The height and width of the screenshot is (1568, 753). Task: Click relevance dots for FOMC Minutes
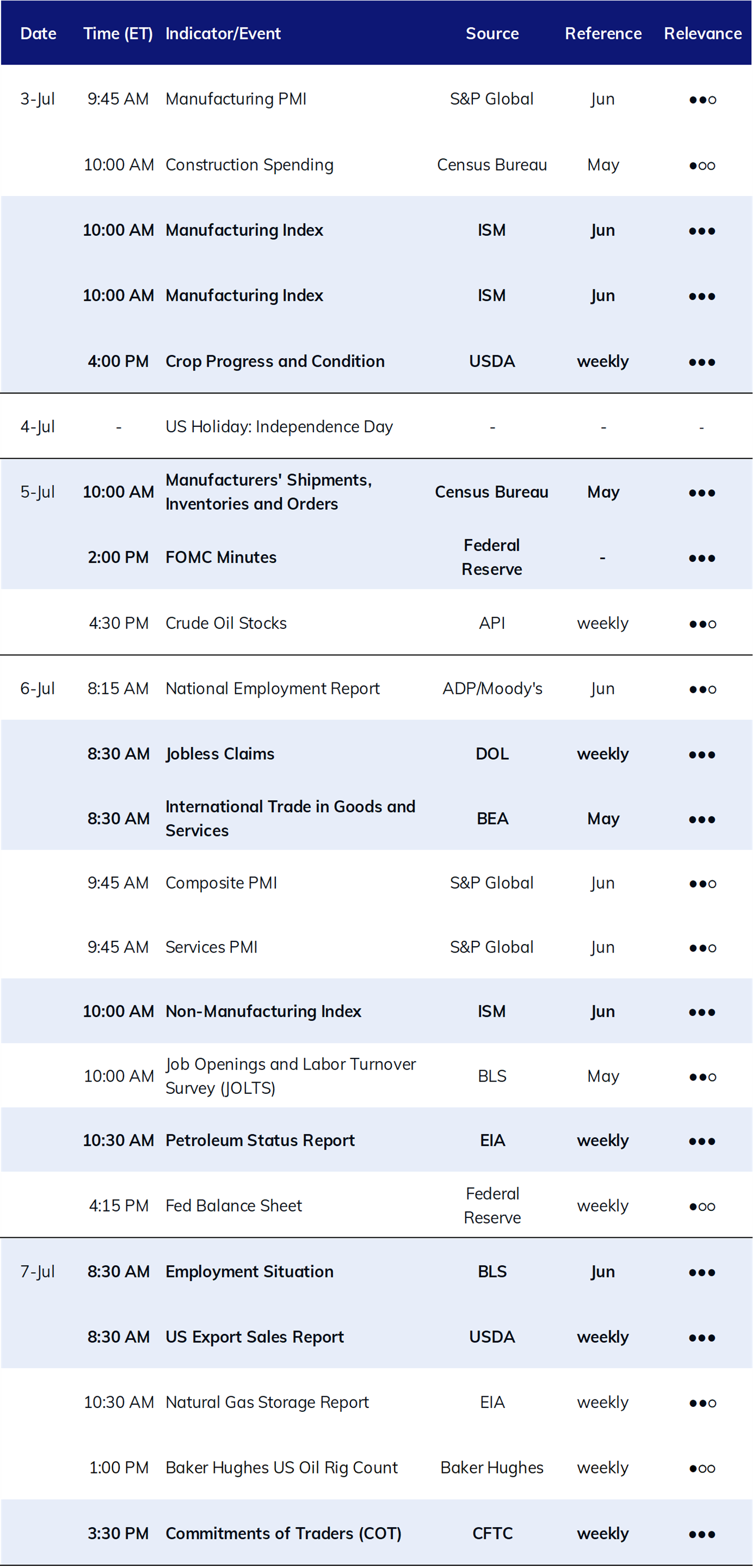[x=702, y=558]
